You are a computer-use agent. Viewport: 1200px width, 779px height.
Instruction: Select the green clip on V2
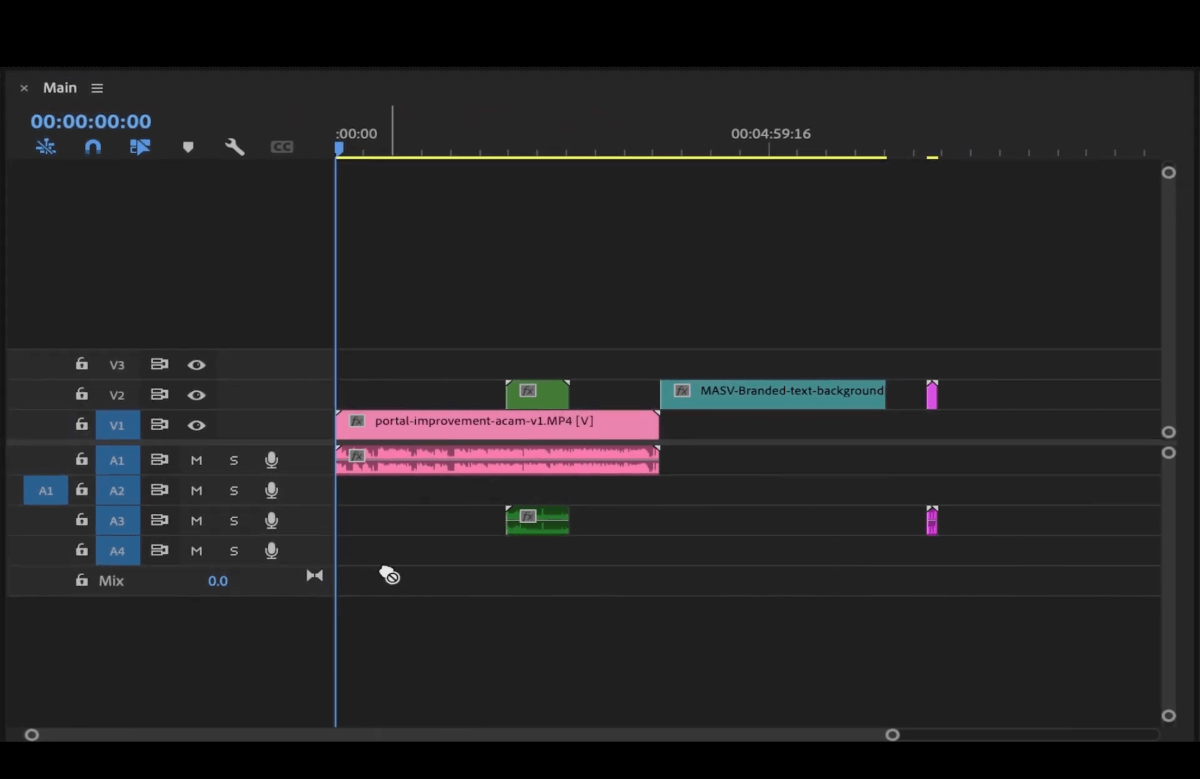[x=537, y=395]
